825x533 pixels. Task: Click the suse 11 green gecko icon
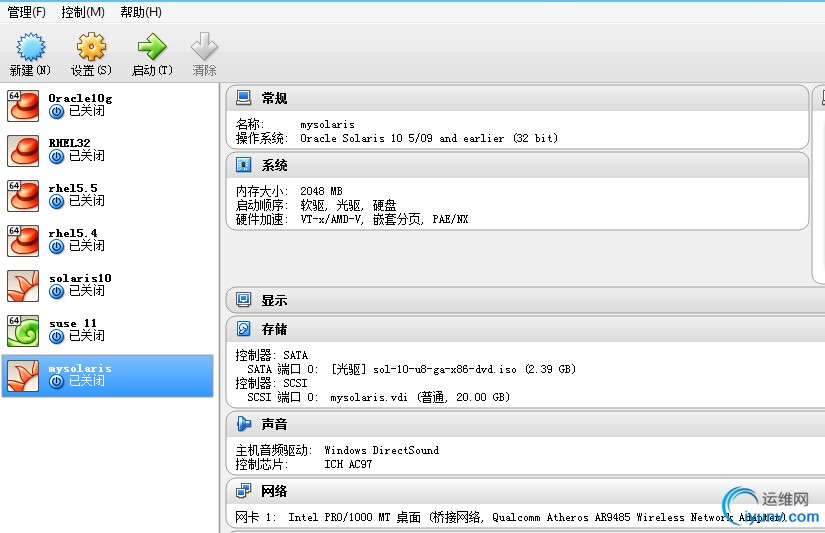point(23,331)
